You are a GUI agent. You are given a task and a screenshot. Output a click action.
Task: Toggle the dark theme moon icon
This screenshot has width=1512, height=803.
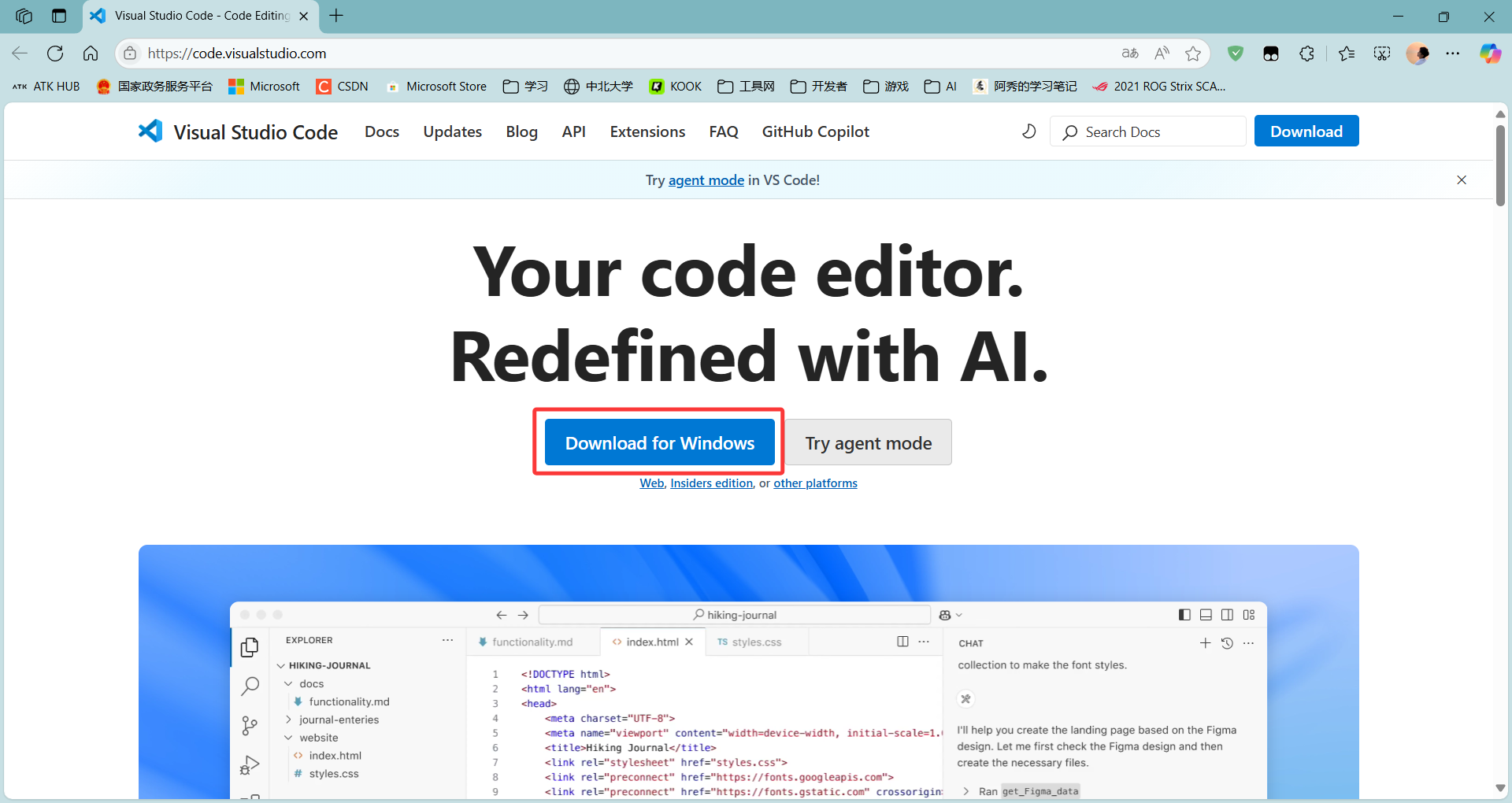point(1029,131)
